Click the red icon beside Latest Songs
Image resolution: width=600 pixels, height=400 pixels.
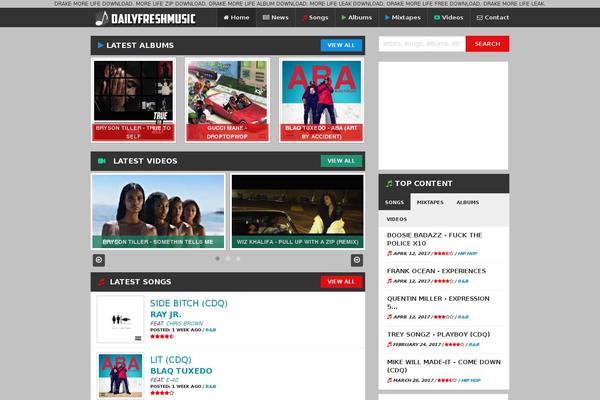tap(101, 282)
